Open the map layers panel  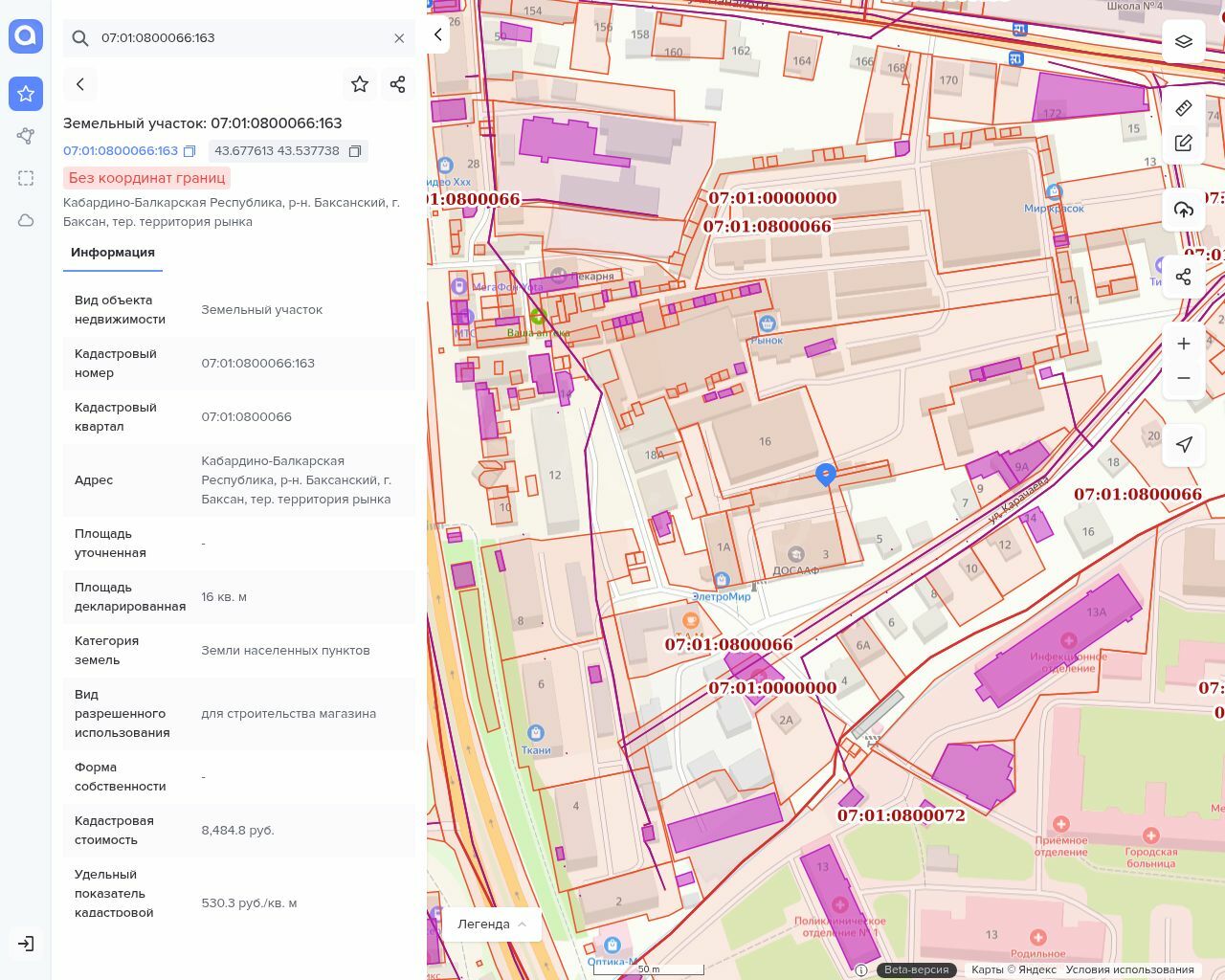point(1184,41)
